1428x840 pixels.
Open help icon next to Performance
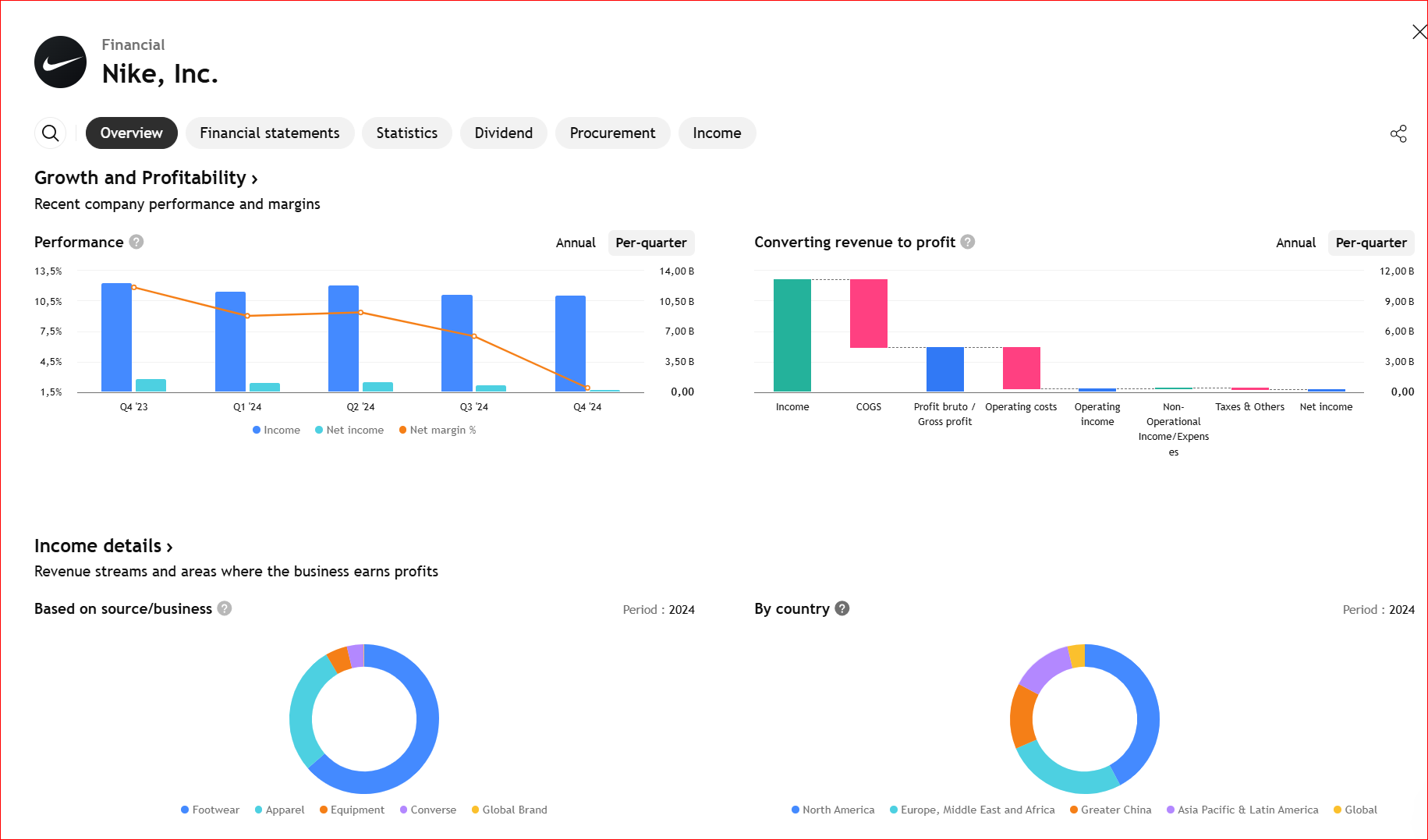(136, 242)
